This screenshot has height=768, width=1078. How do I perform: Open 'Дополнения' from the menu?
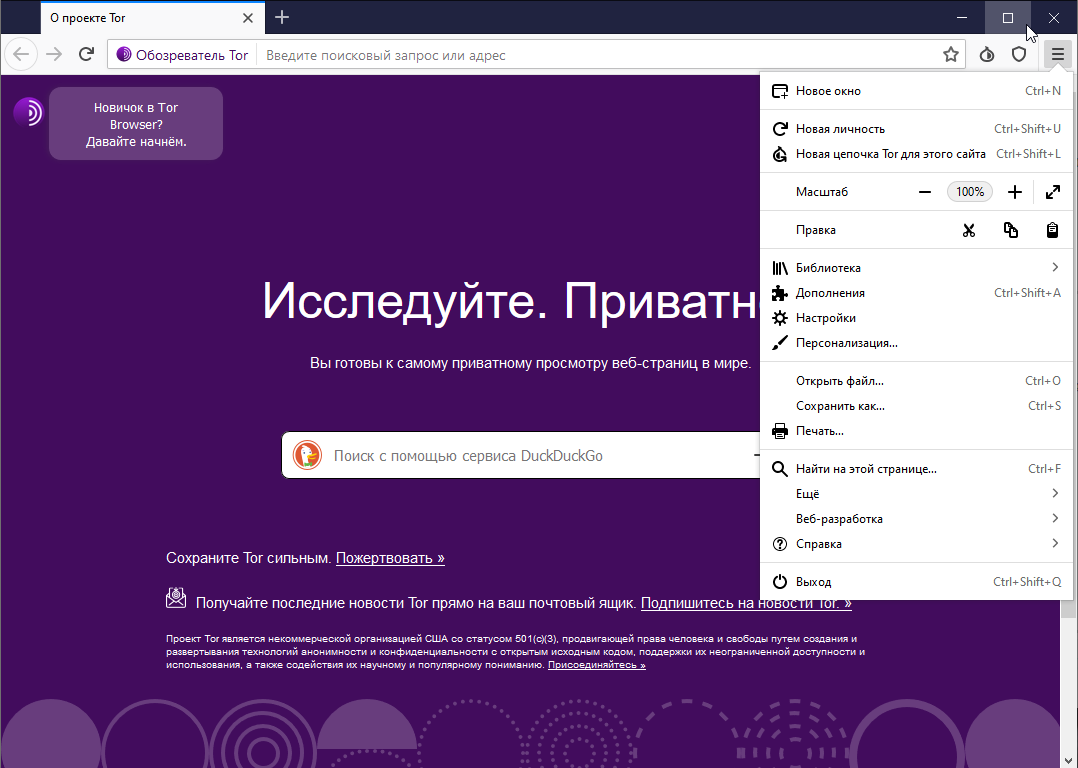click(x=916, y=293)
